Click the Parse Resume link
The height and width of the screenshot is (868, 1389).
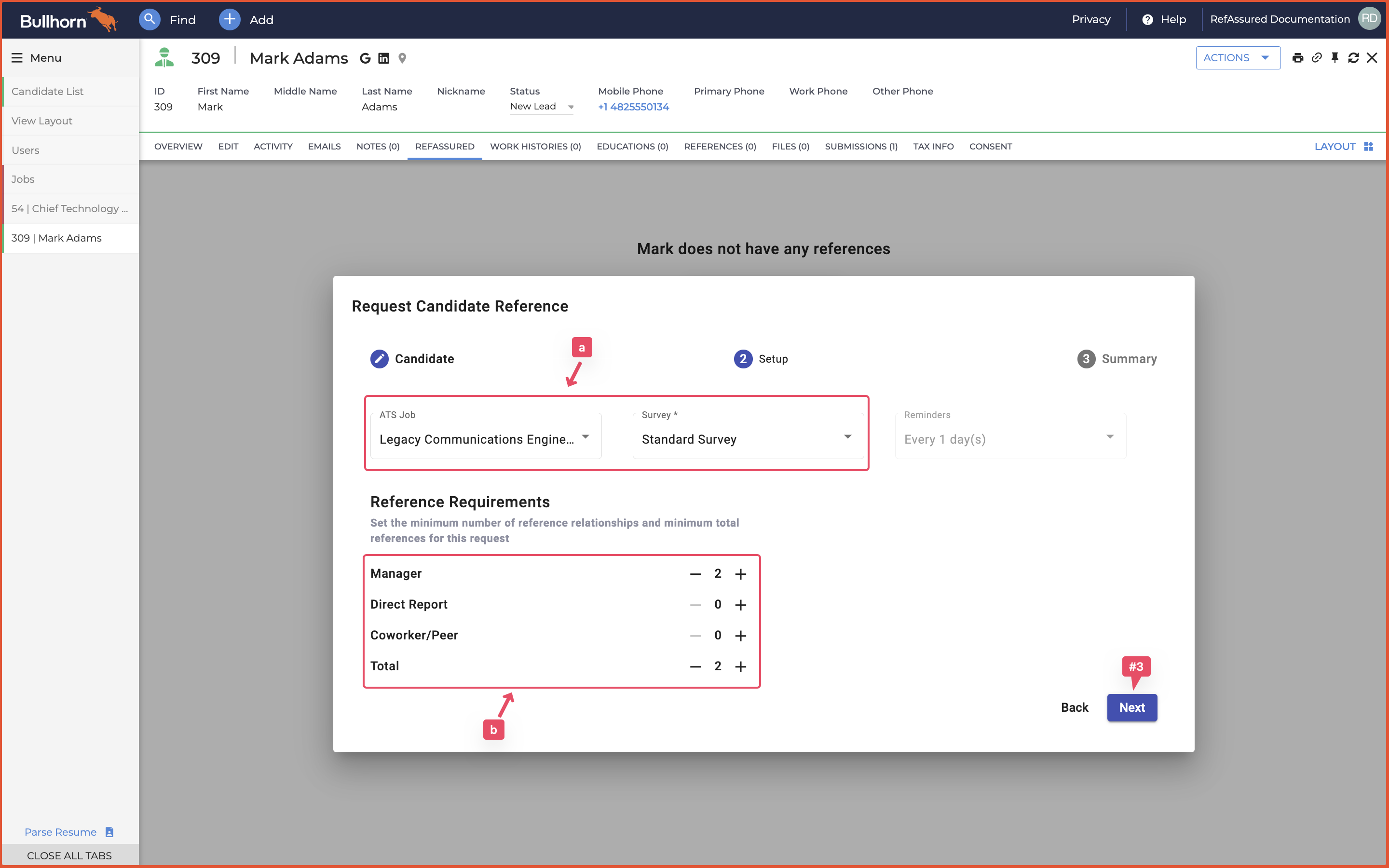click(60, 832)
